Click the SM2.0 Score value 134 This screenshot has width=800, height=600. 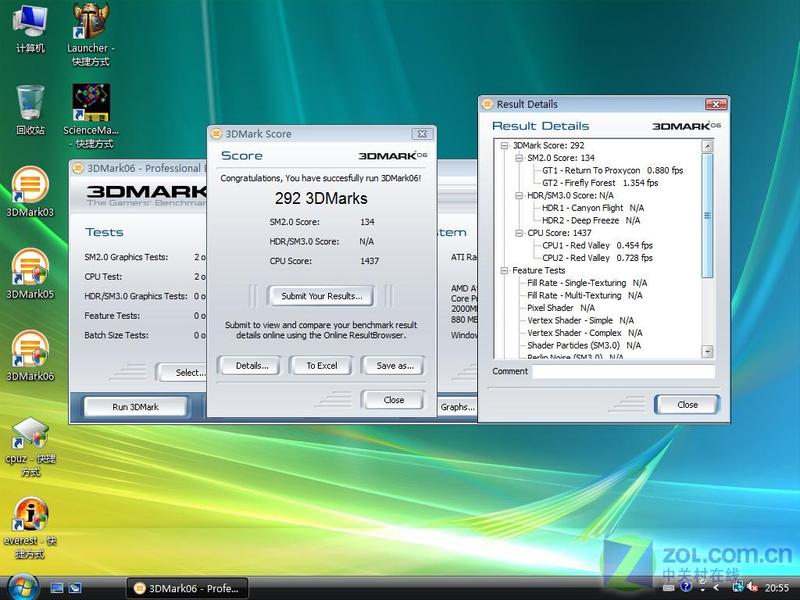click(x=367, y=222)
